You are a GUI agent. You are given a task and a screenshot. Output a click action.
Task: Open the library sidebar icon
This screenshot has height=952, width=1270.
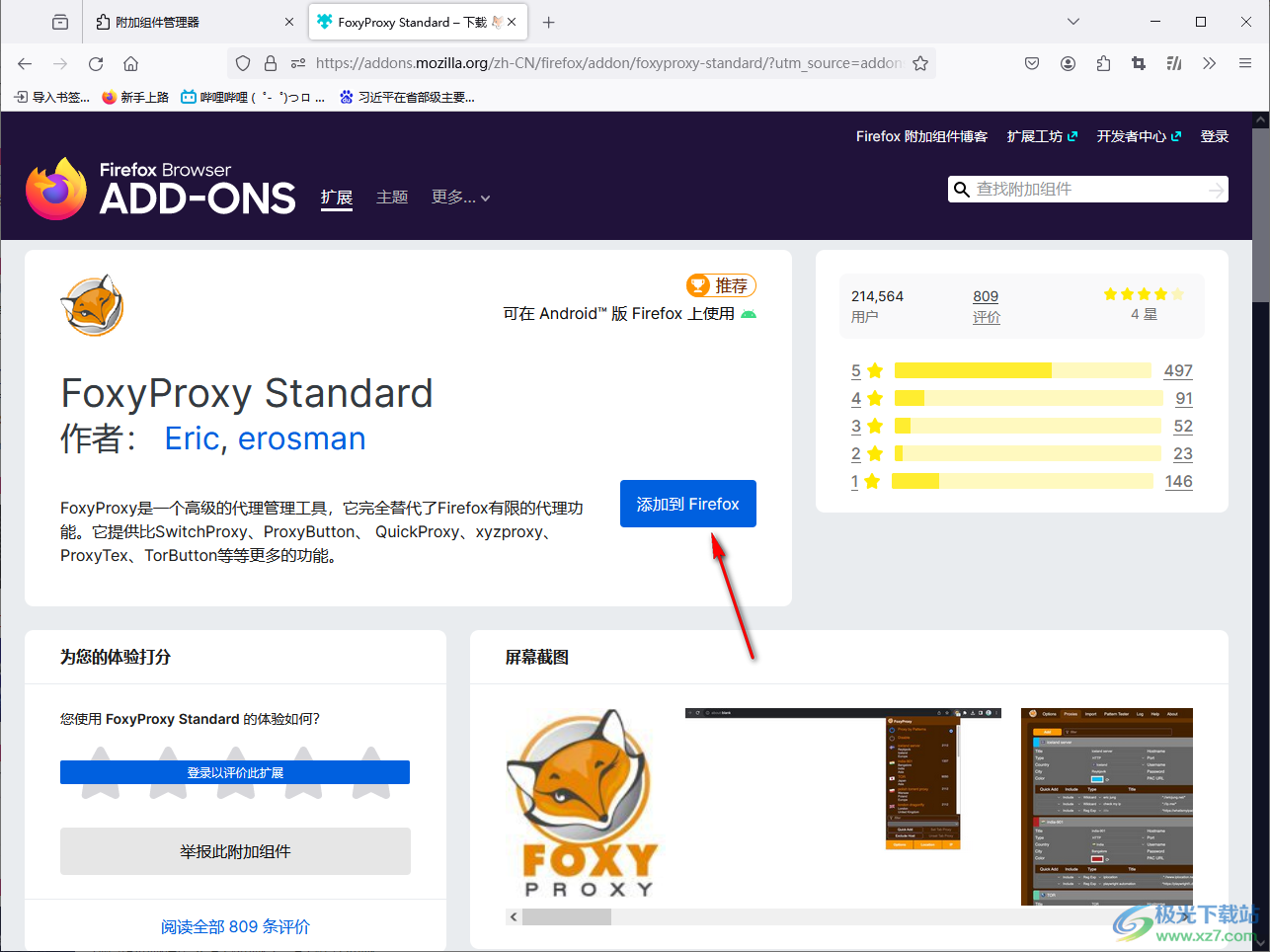(1174, 63)
